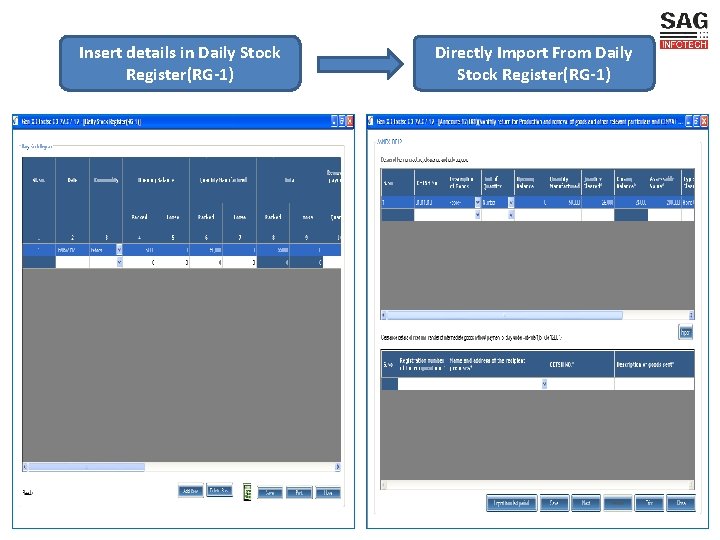Screen dimensions: 720x540
Task: Click Delete Row in Daily Stock Register
Action: (x=219, y=490)
